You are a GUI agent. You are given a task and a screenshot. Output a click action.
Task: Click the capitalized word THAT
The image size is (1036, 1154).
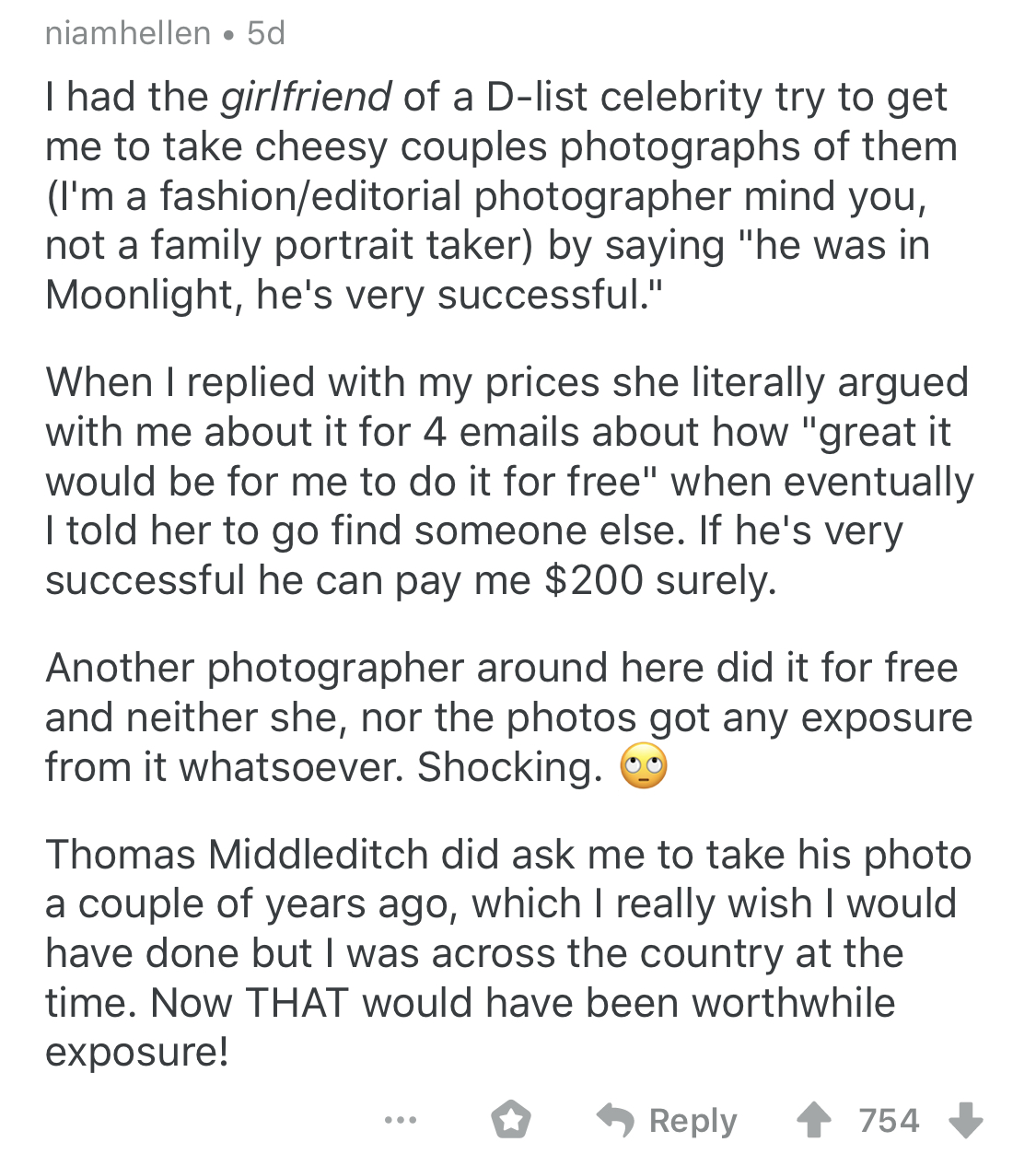[x=297, y=1003]
